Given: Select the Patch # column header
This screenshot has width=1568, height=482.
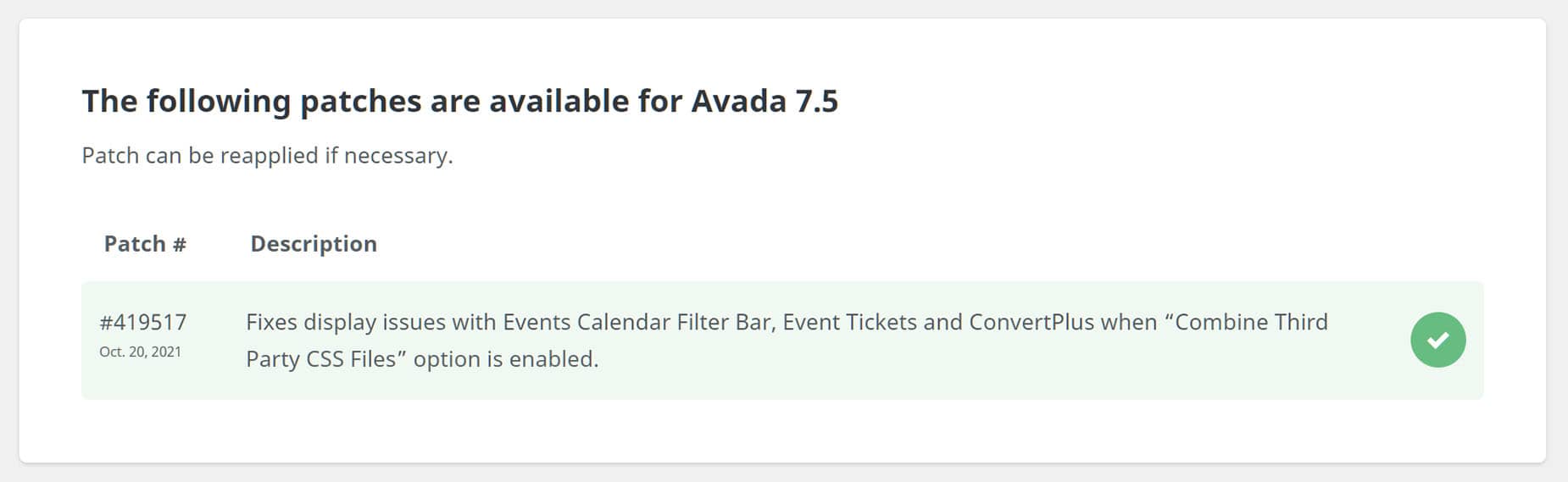Looking at the screenshot, I should tap(145, 244).
